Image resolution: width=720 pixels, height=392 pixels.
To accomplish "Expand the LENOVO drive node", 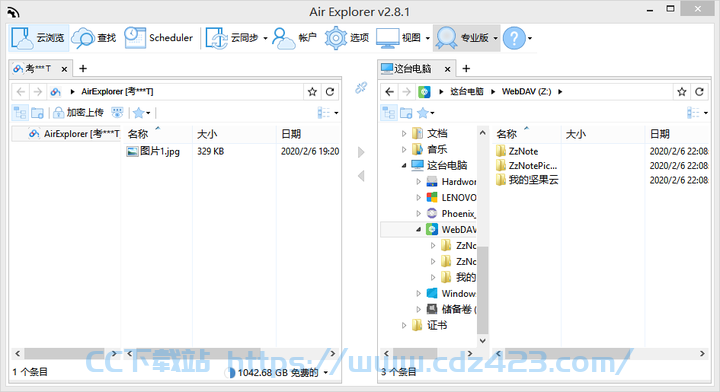I will click(418, 198).
